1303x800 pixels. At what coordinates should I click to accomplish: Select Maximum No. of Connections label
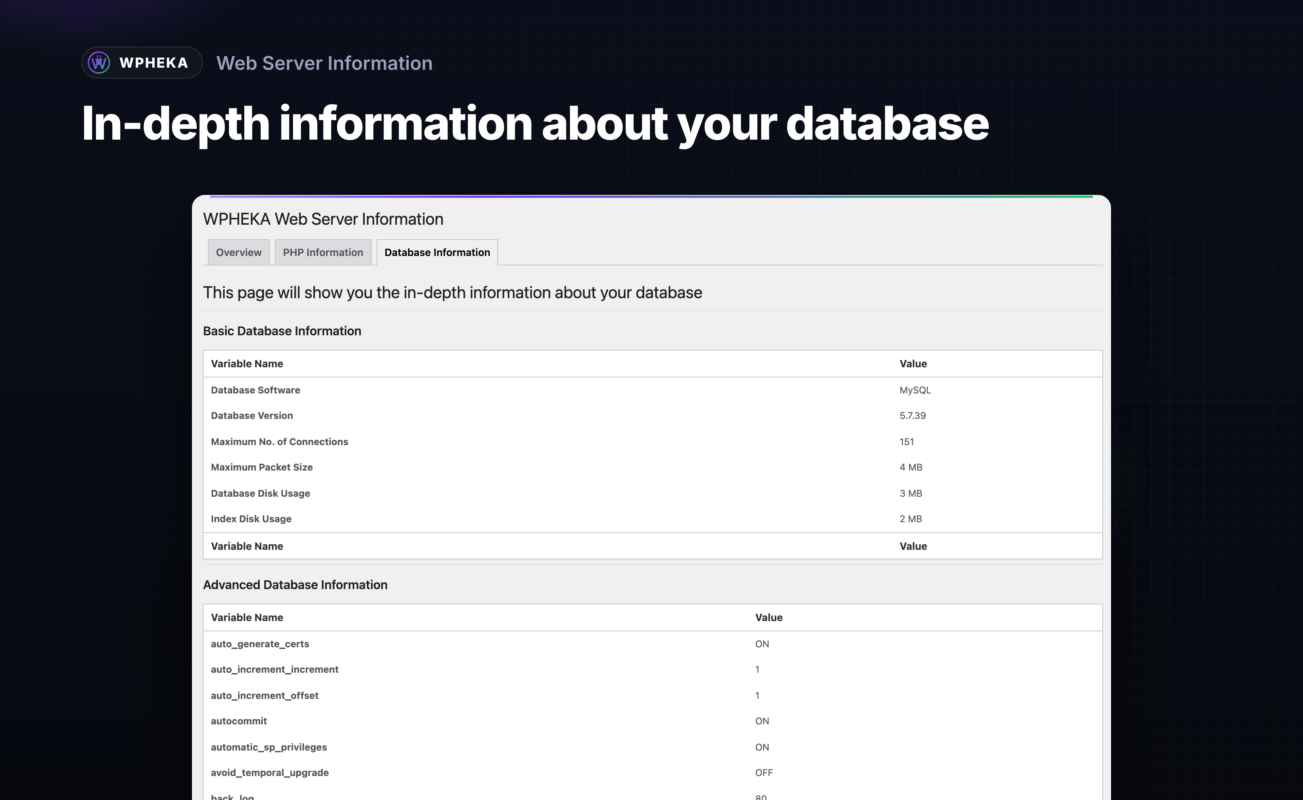point(279,442)
